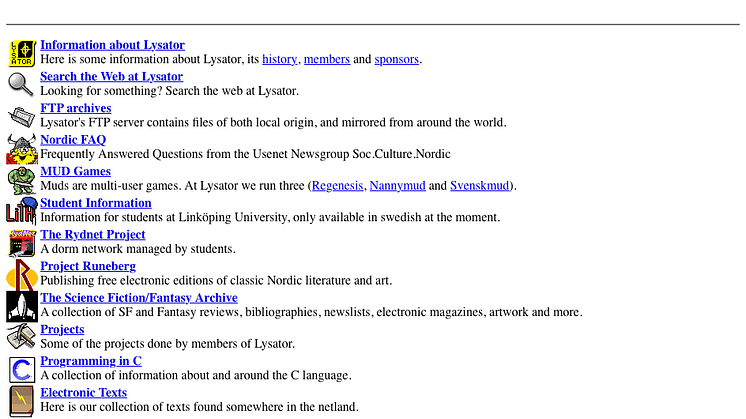
Task: Visit the Svenskmud link
Action: pos(480,185)
